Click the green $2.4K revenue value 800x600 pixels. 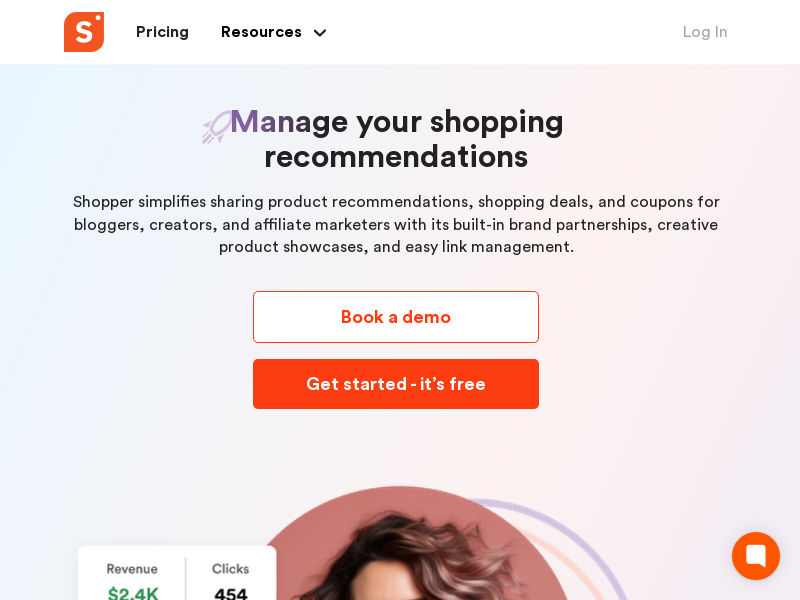[x=133, y=593]
